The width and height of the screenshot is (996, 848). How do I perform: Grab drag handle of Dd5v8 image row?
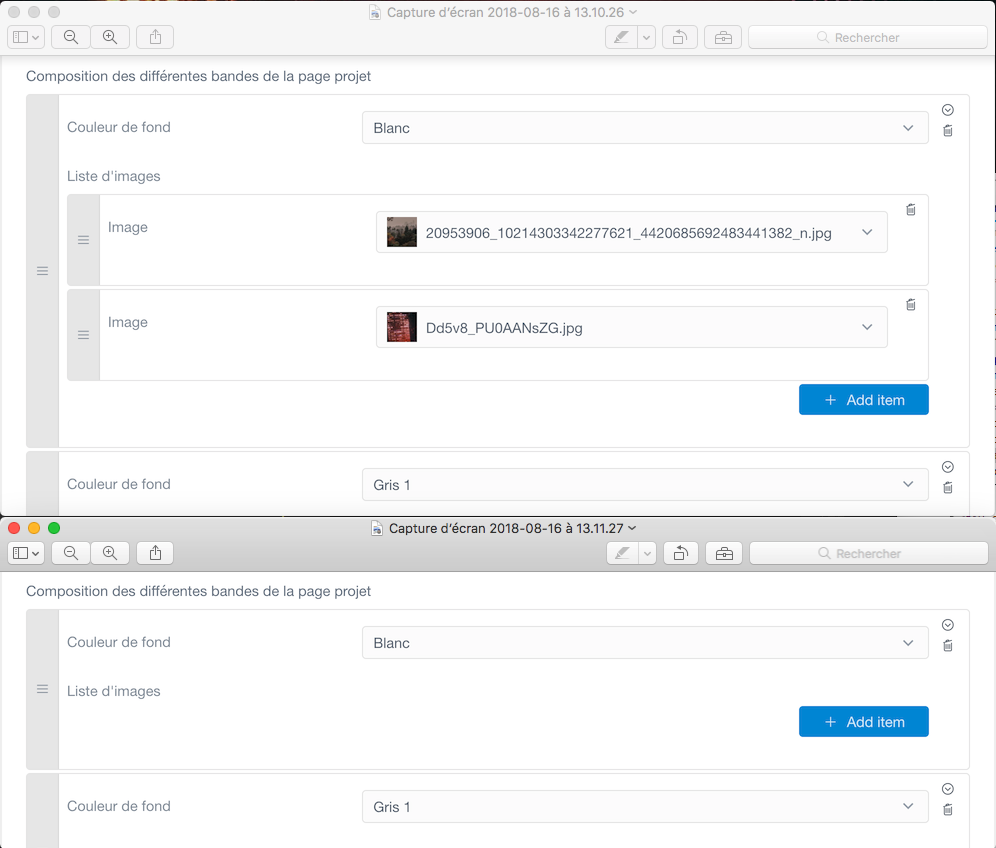tap(83, 335)
